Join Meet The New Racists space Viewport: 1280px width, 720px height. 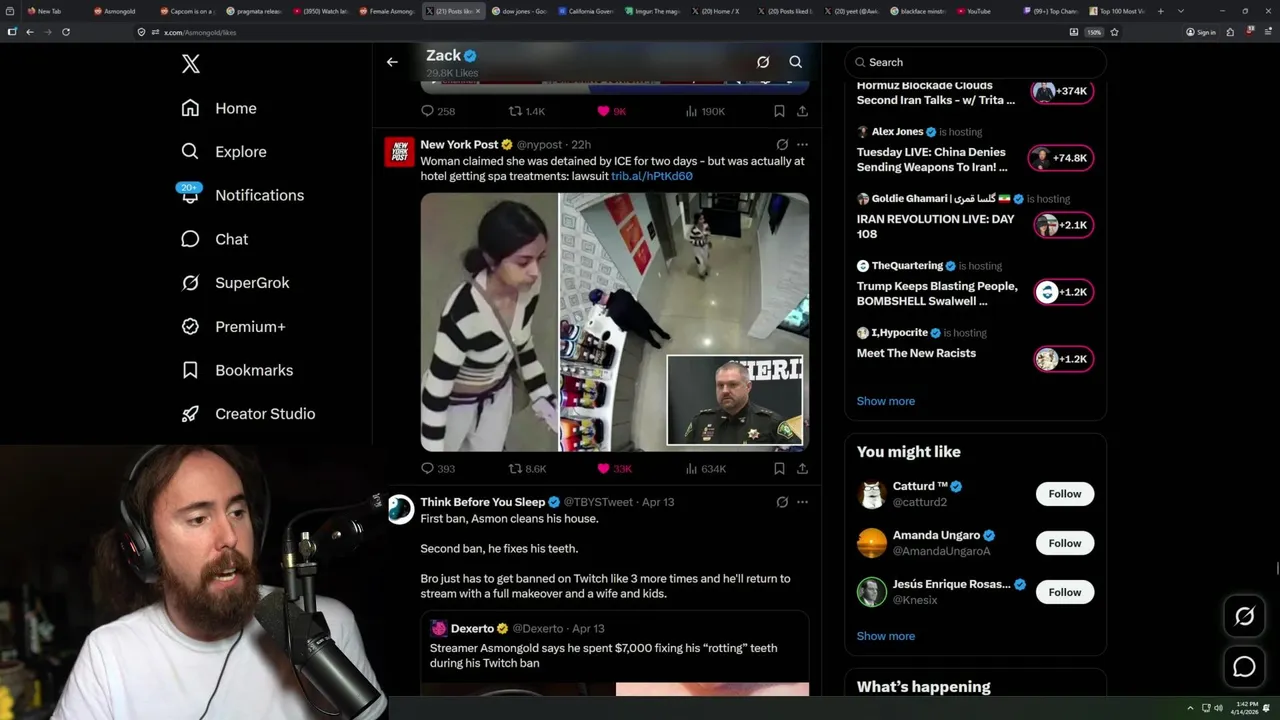1064,359
